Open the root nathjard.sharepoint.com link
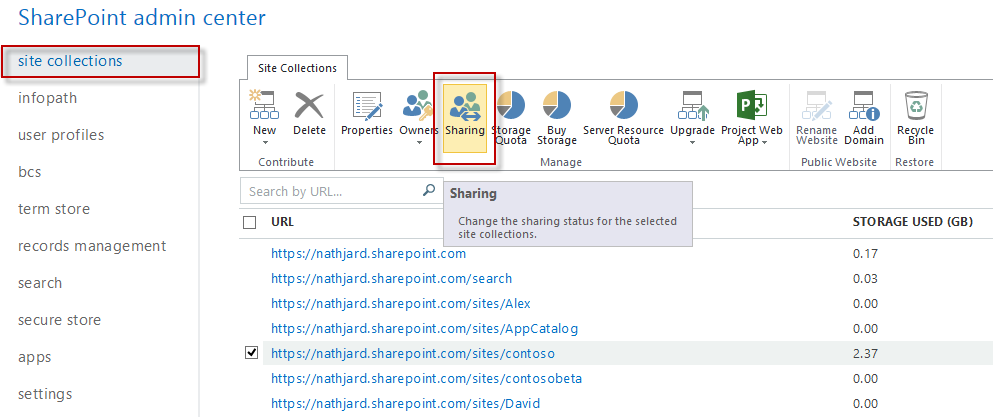Viewport: 993px width, 417px height. [x=369, y=253]
